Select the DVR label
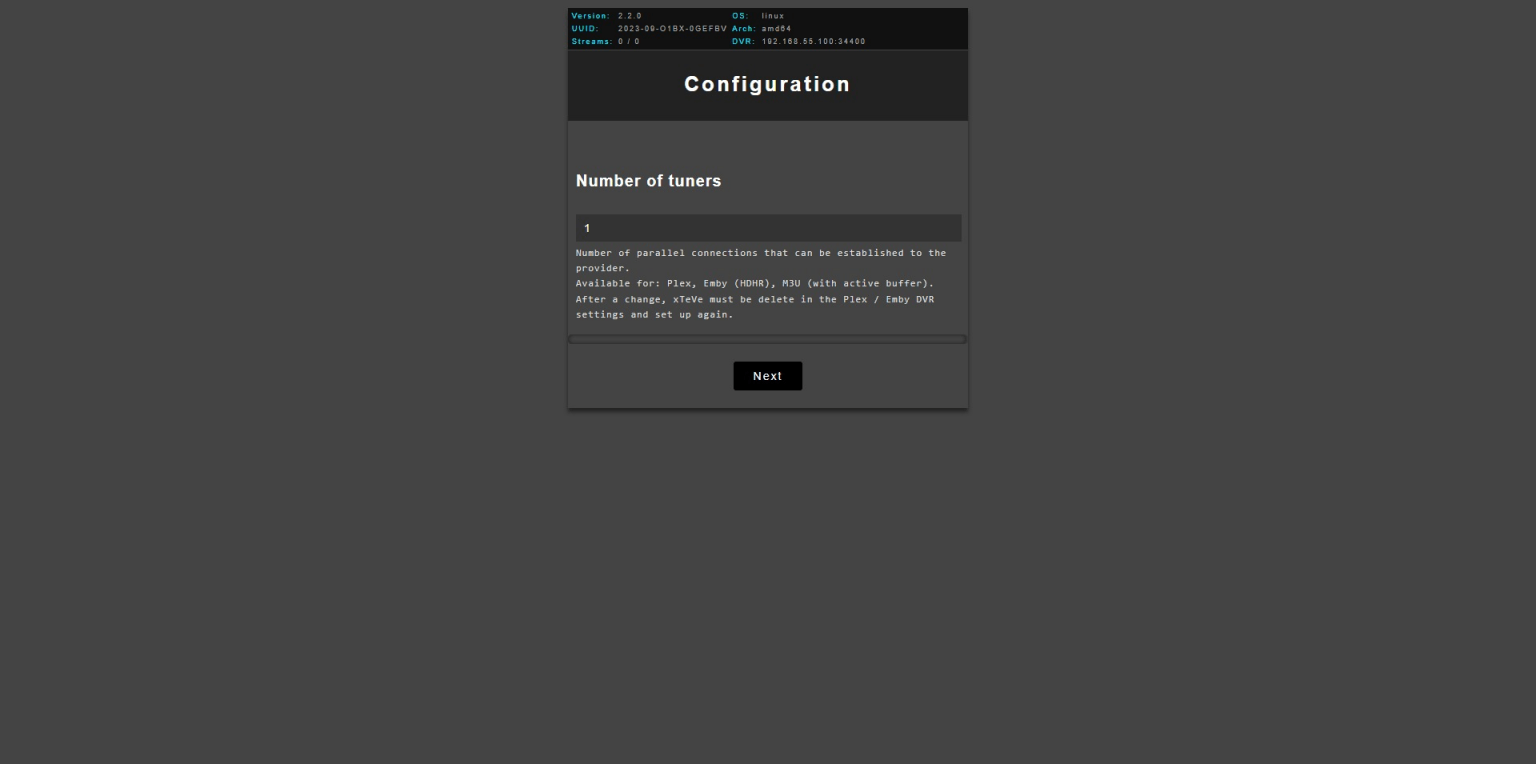 click(743, 42)
